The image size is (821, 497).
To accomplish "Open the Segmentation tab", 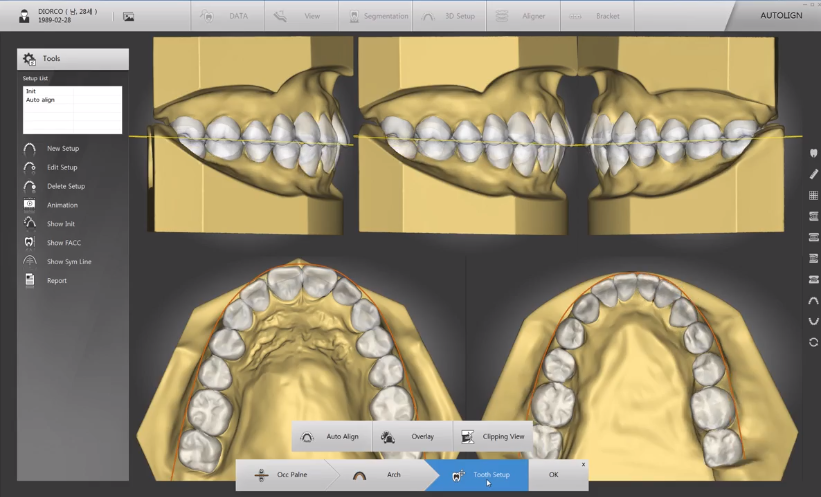I will click(375, 16).
